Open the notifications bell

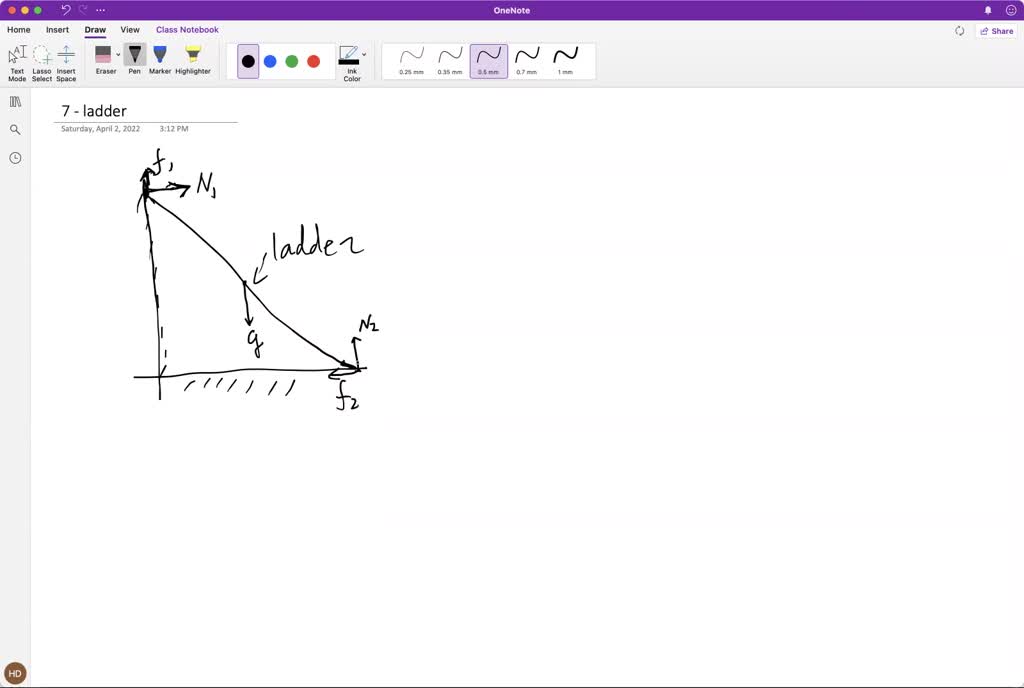point(987,9)
